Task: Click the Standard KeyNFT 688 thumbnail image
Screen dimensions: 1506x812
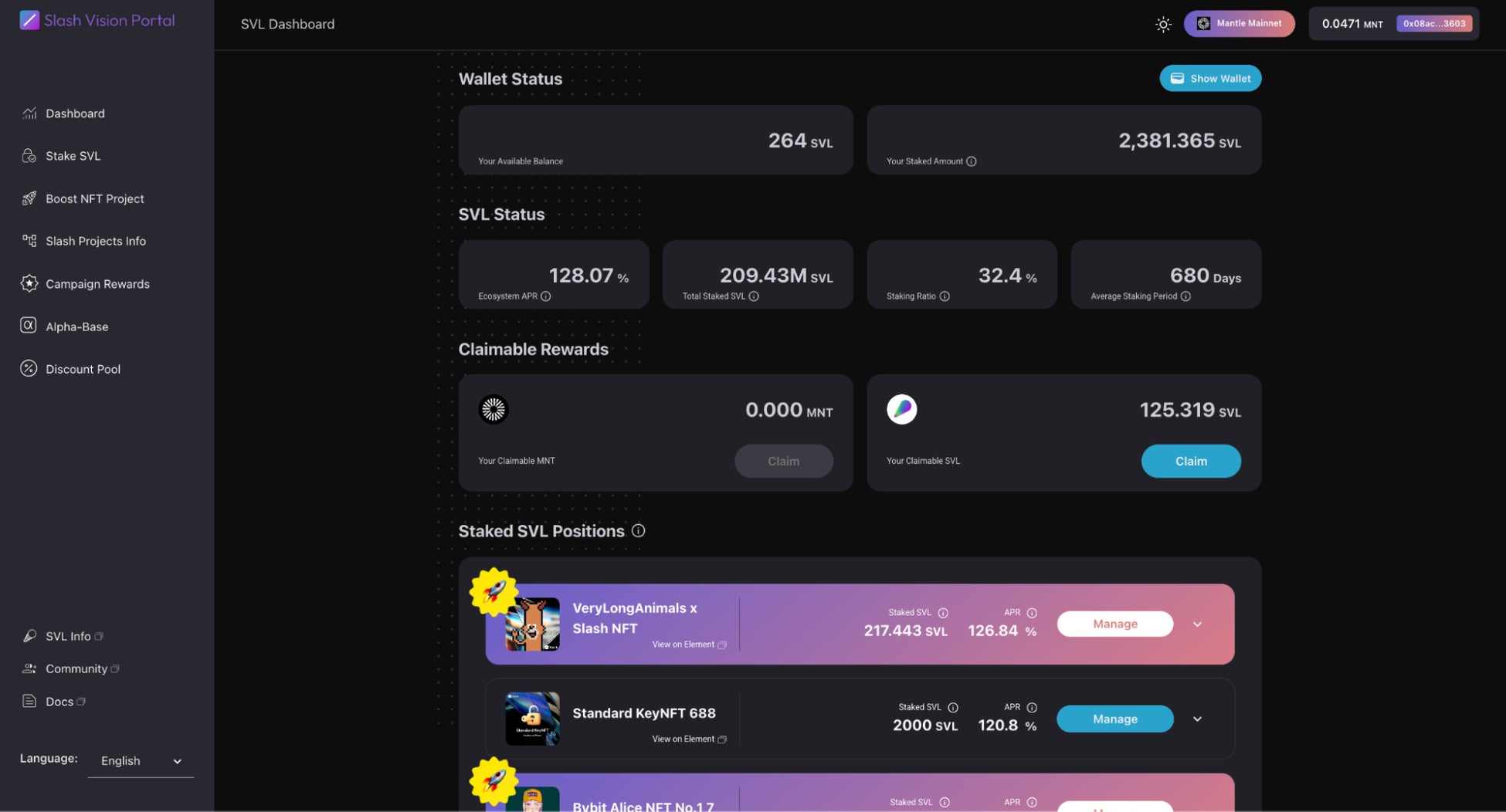Action: point(532,719)
